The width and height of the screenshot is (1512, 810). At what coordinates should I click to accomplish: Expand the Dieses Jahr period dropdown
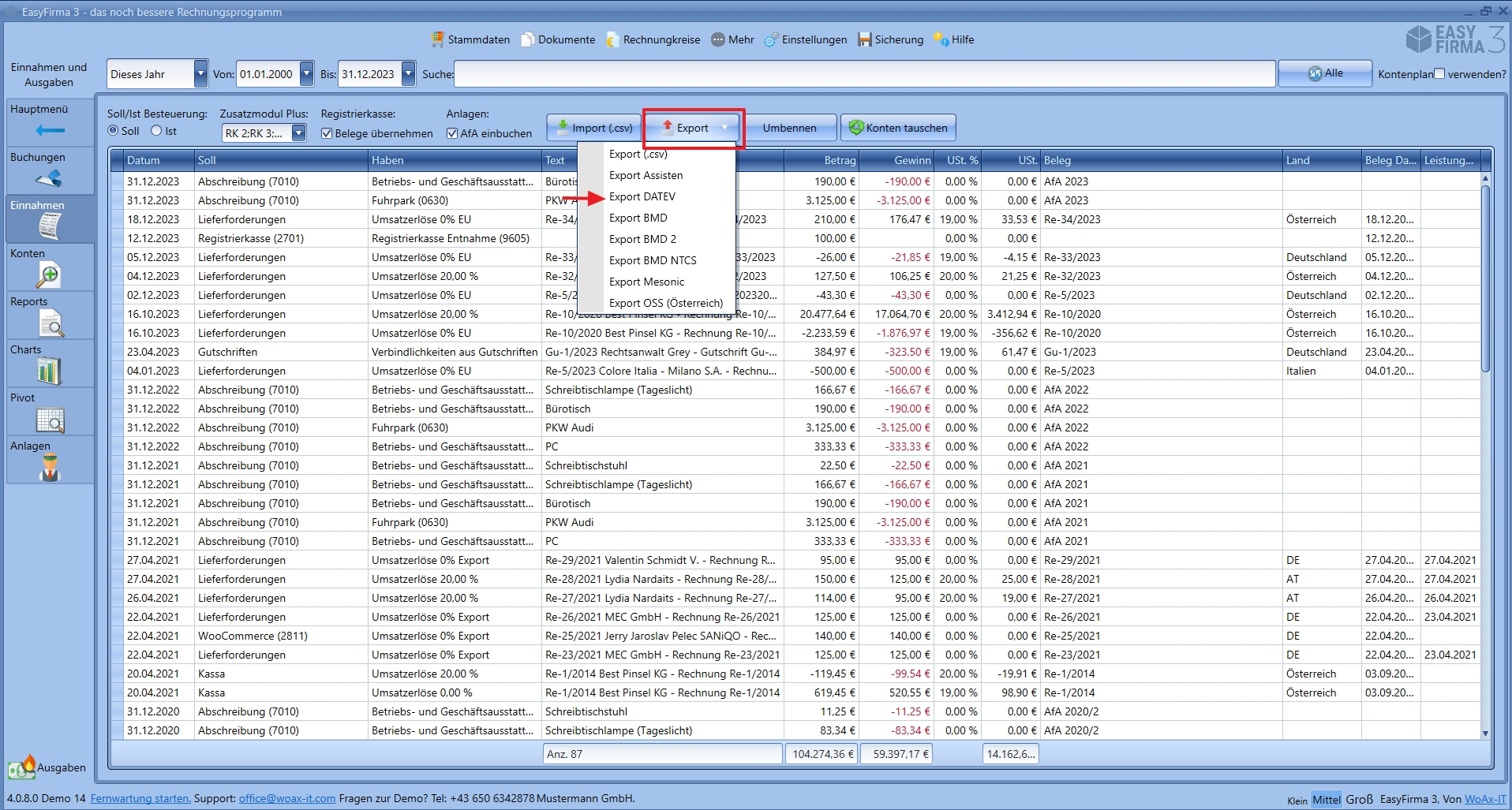(200, 74)
